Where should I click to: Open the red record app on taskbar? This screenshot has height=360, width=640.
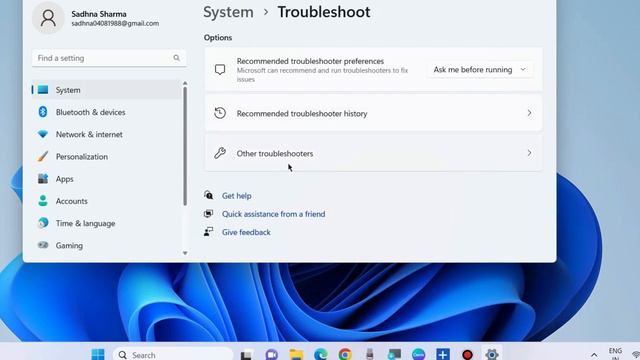467,354
